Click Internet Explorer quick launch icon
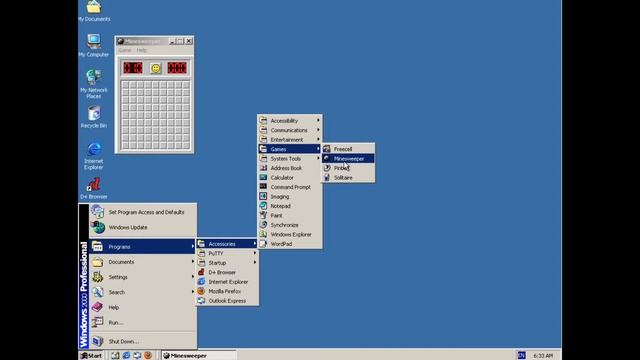The width and height of the screenshot is (640, 360). (x=126, y=356)
